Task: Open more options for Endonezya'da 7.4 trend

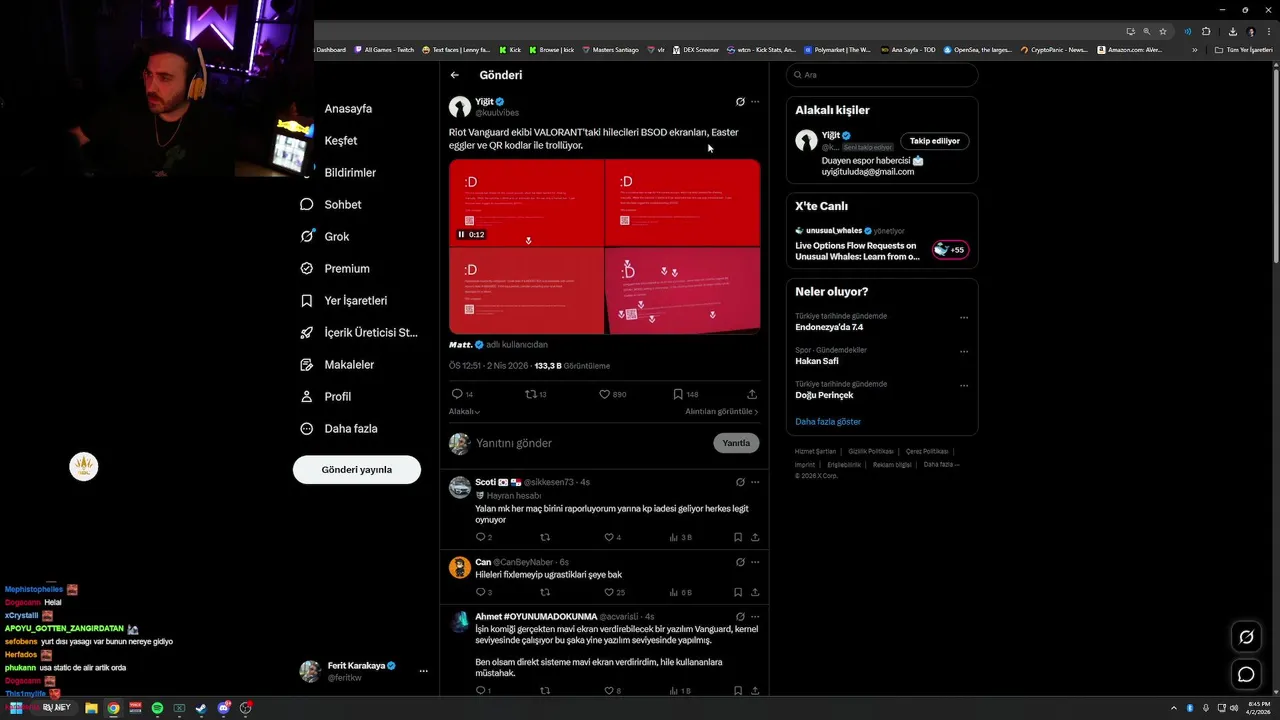Action: 964,318
